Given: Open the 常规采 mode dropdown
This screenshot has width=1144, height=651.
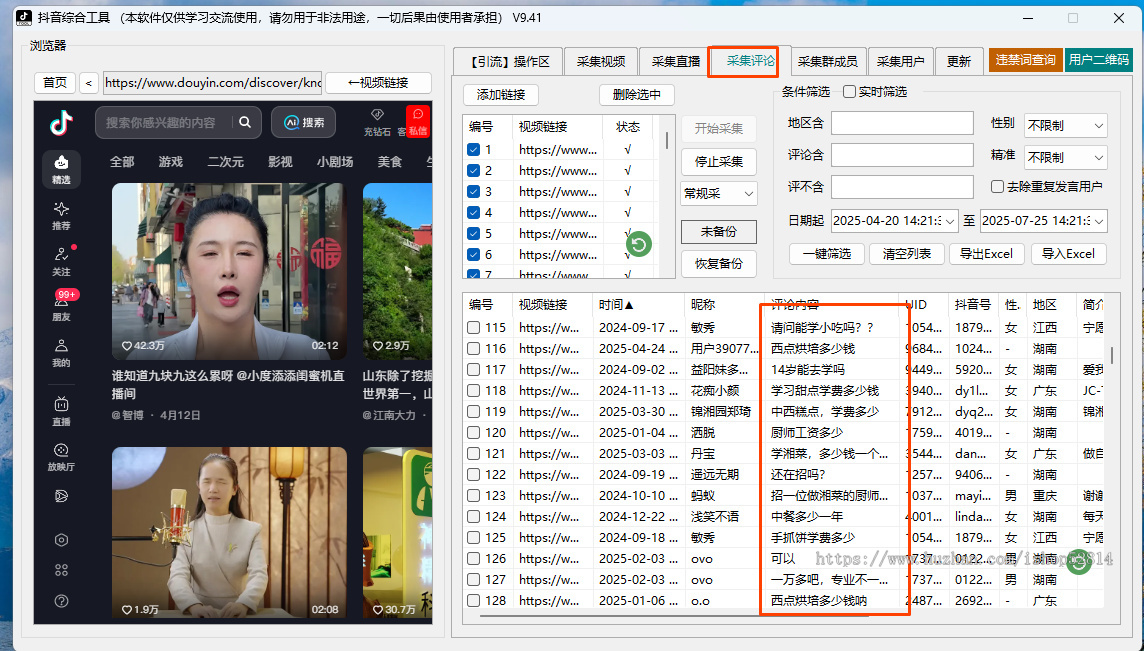Looking at the screenshot, I should pyautogui.click(x=719, y=193).
